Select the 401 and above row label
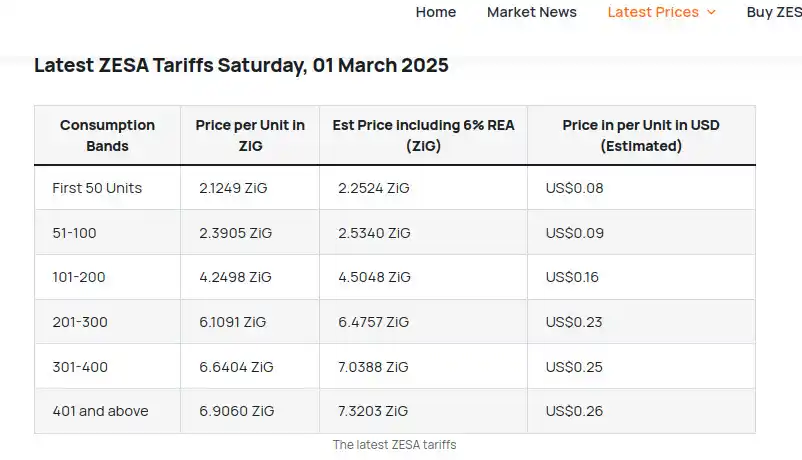The width and height of the screenshot is (802, 460). [x=100, y=411]
